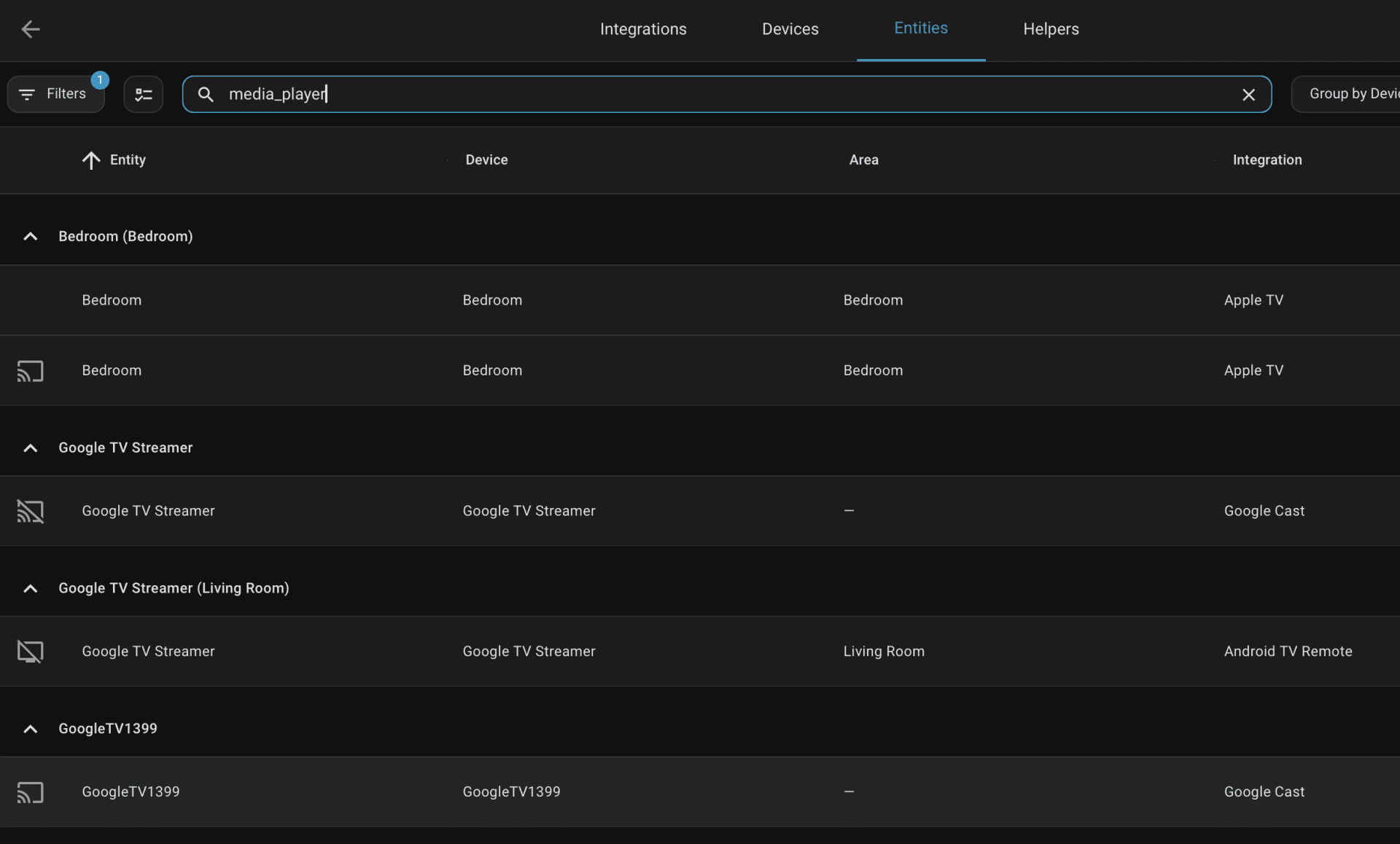The image size is (1400, 844).
Task: Switch to the Devices tab
Action: pyautogui.click(x=790, y=29)
